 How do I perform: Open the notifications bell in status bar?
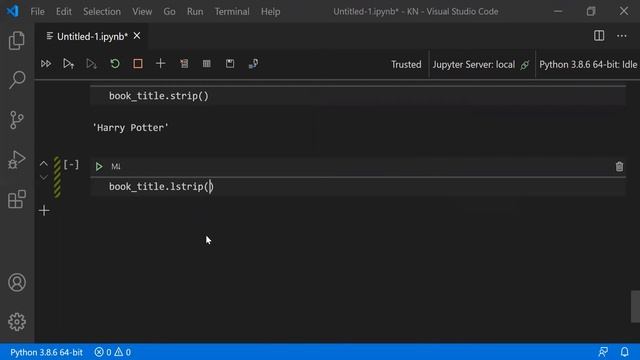tap(624, 352)
